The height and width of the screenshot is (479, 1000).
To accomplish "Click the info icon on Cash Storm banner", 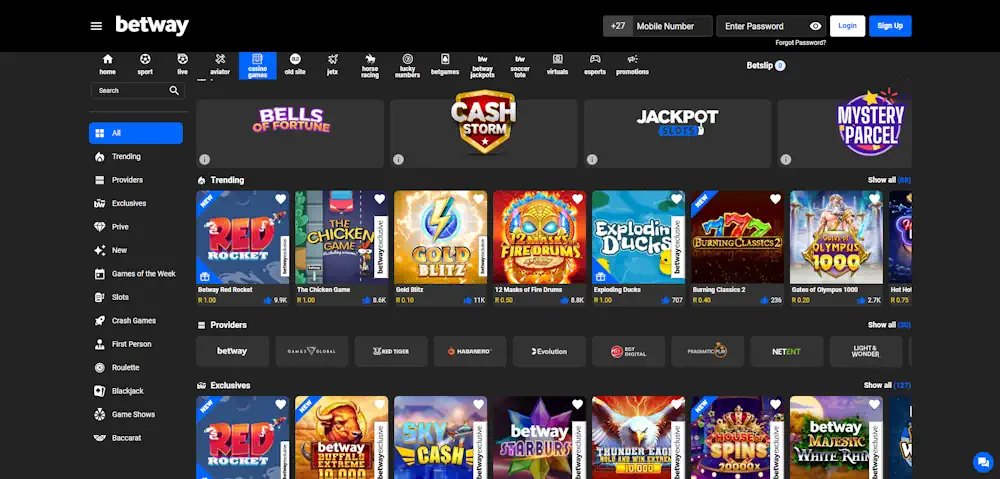I will tap(399, 159).
